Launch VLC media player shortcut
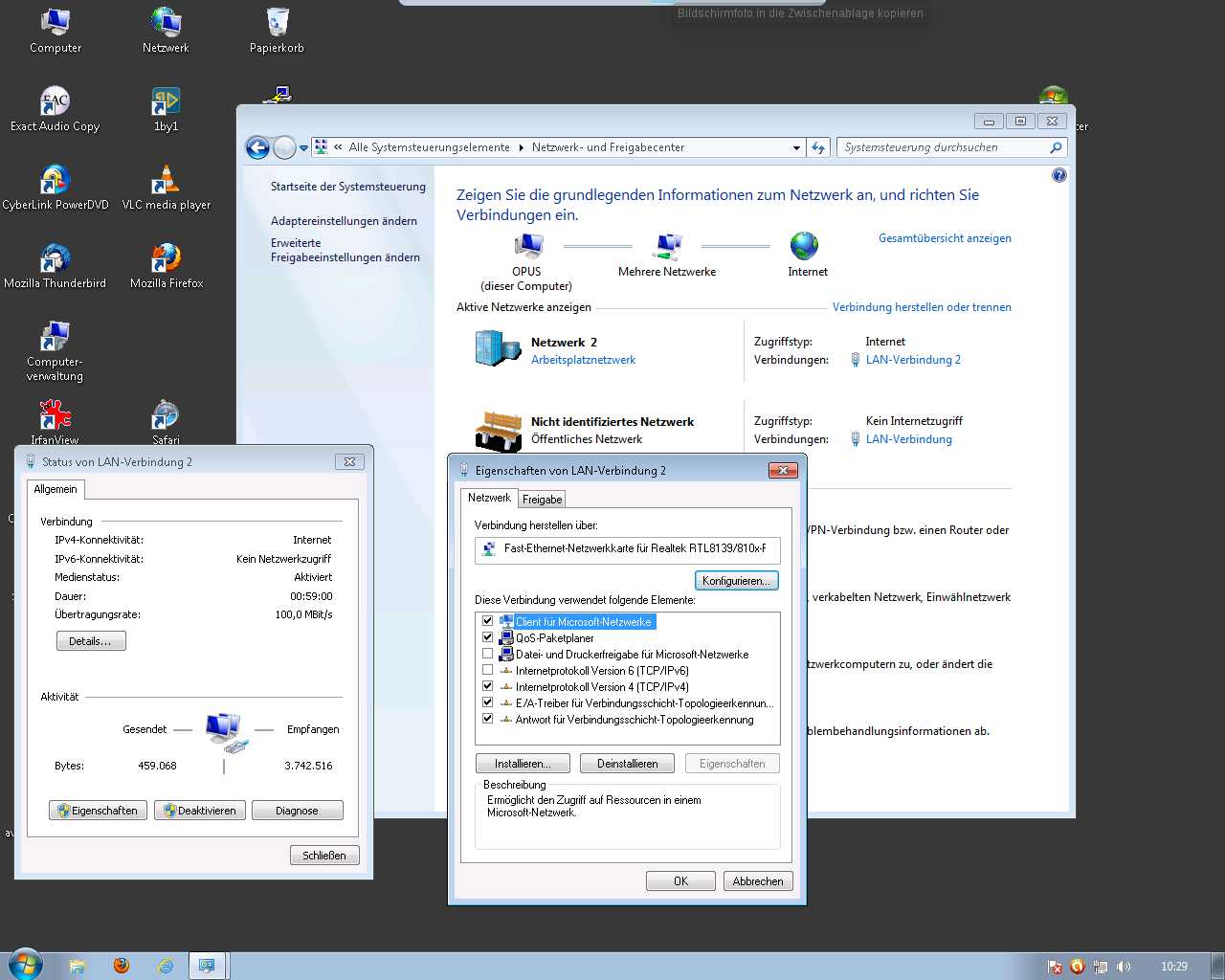The image size is (1225, 980). (x=166, y=187)
